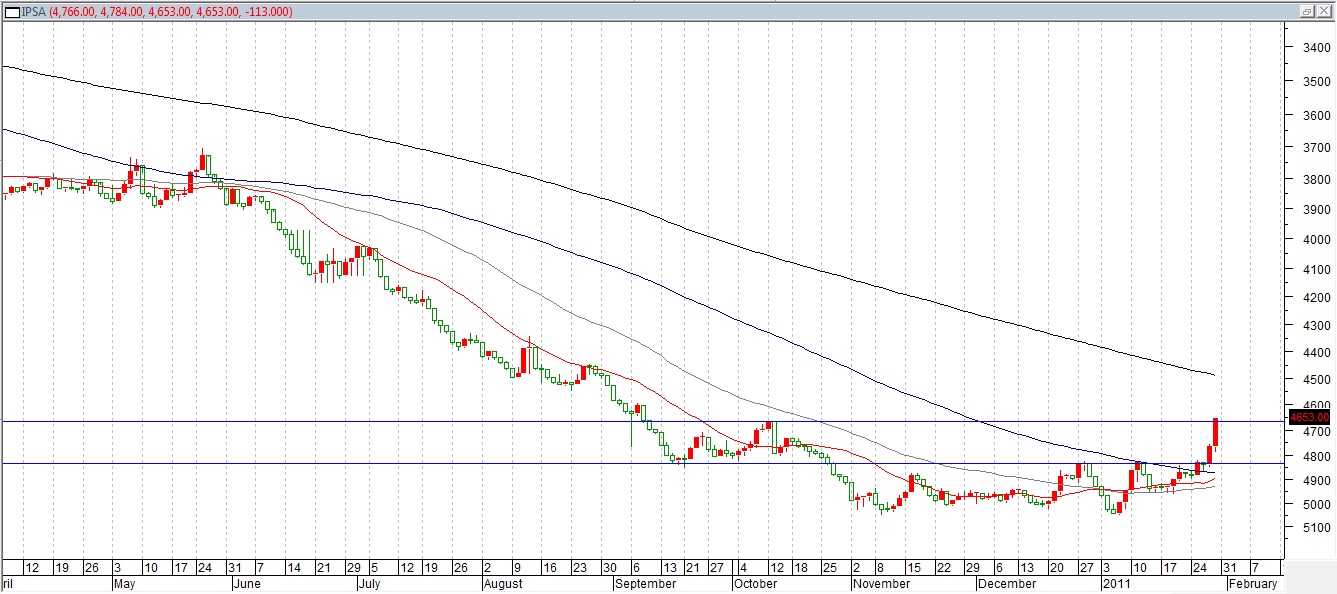Select the September month label
This screenshot has height=594, width=1337.
click(645, 584)
